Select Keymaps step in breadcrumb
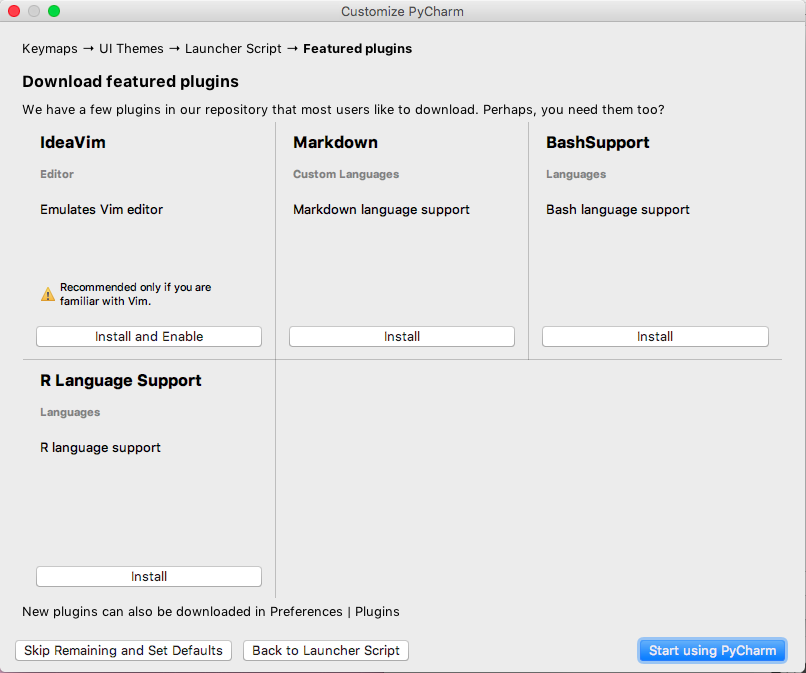The height and width of the screenshot is (673, 806). [50, 48]
